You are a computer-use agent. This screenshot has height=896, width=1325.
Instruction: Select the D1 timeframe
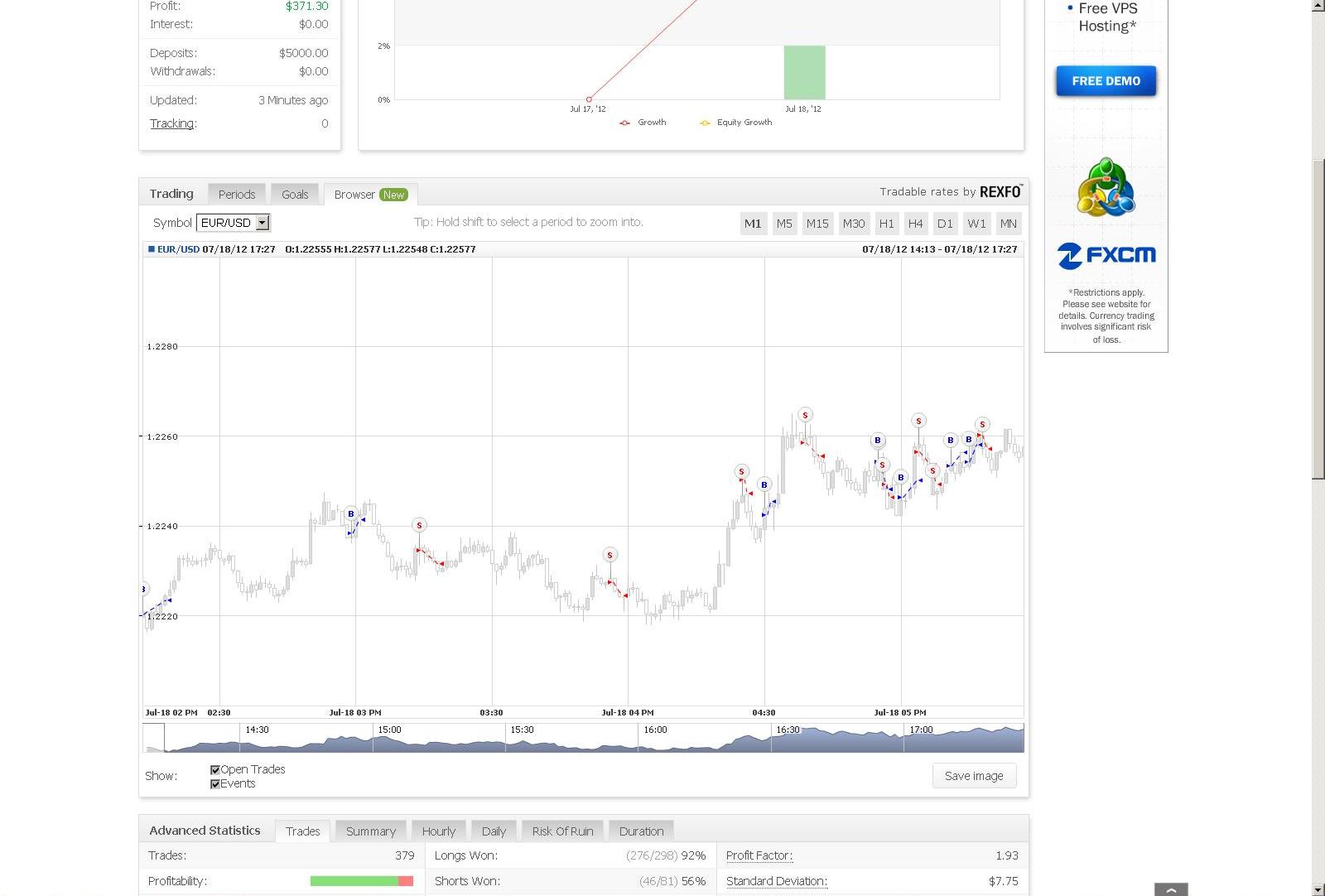[945, 224]
